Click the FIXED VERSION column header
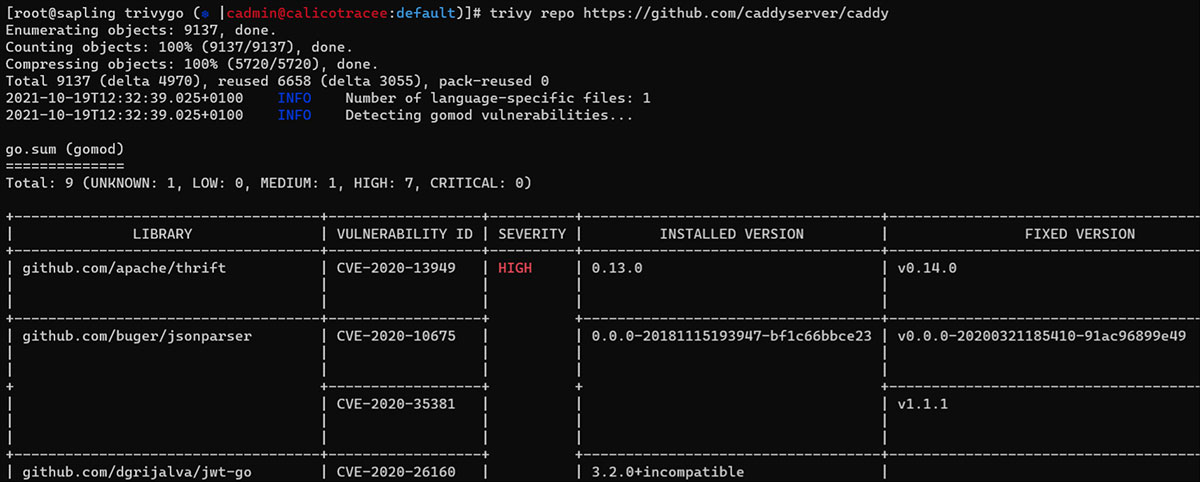 (x=1080, y=234)
